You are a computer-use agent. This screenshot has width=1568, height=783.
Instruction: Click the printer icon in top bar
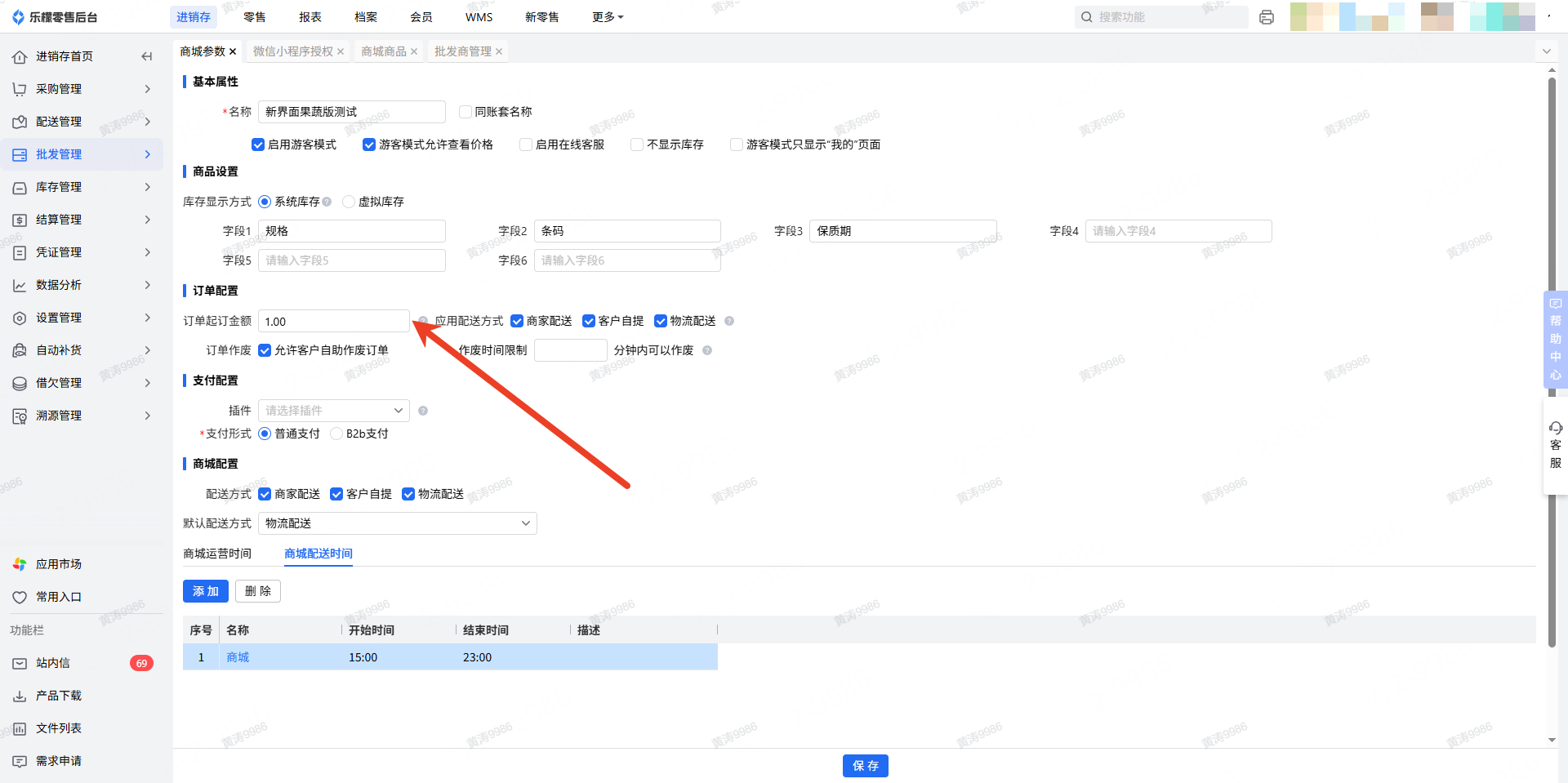[1267, 17]
